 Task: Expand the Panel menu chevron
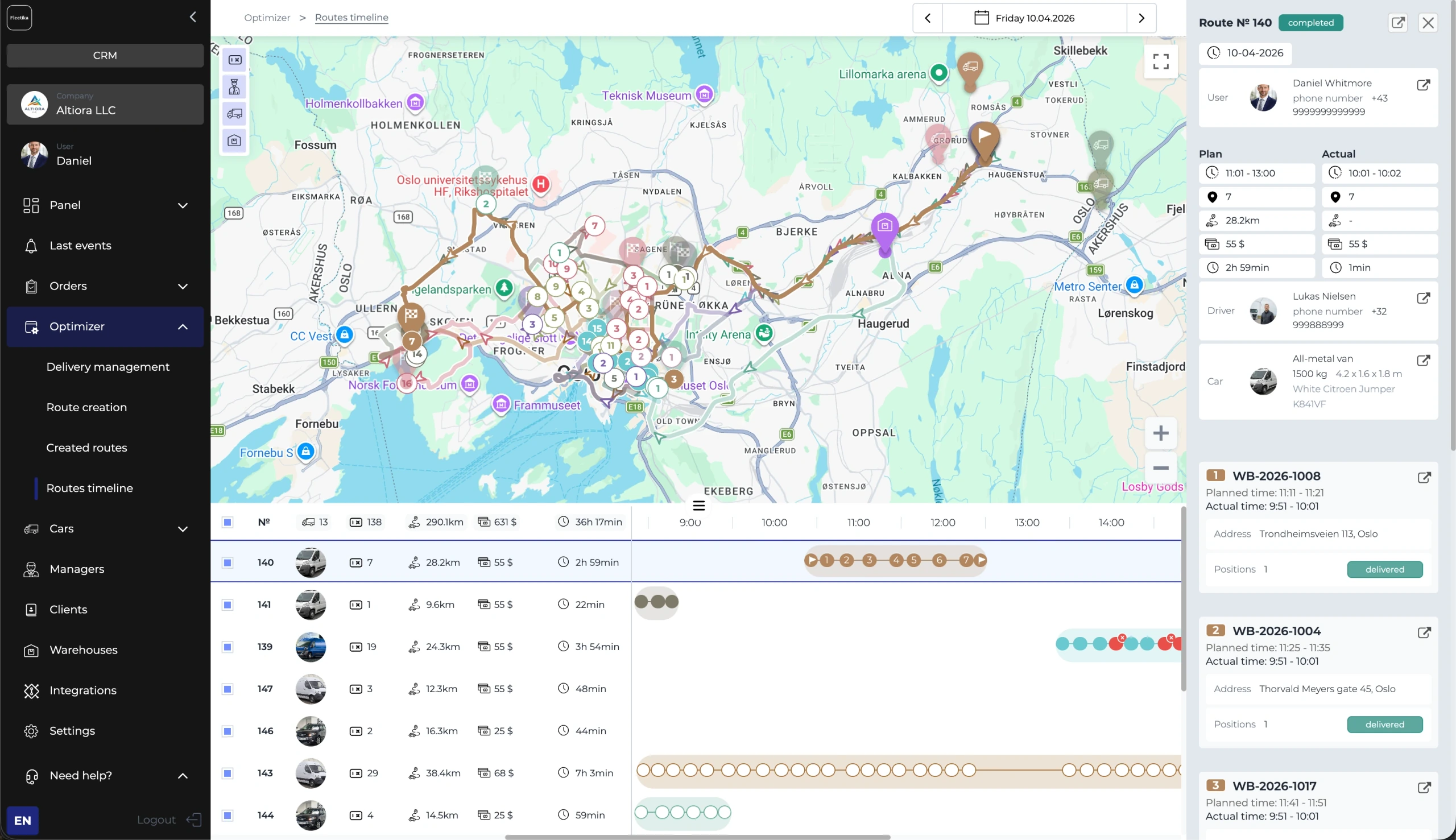(183, 205)
